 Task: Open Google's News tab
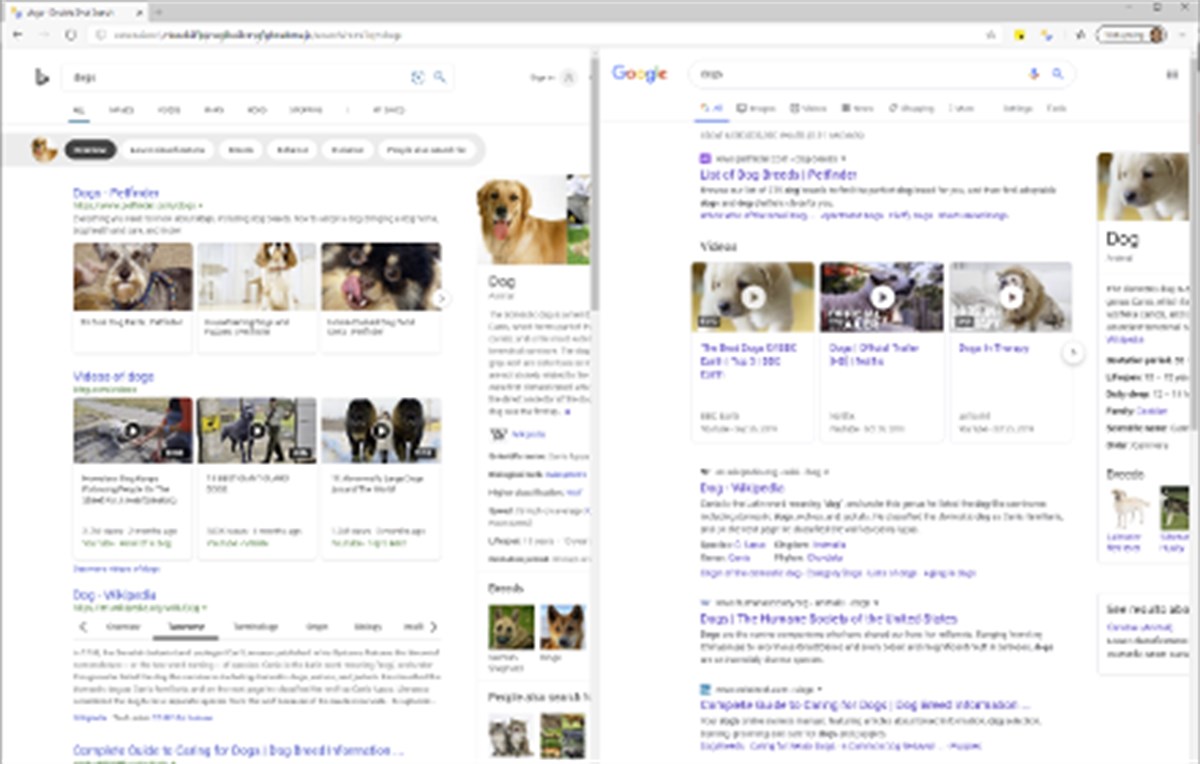click(858, 108)
